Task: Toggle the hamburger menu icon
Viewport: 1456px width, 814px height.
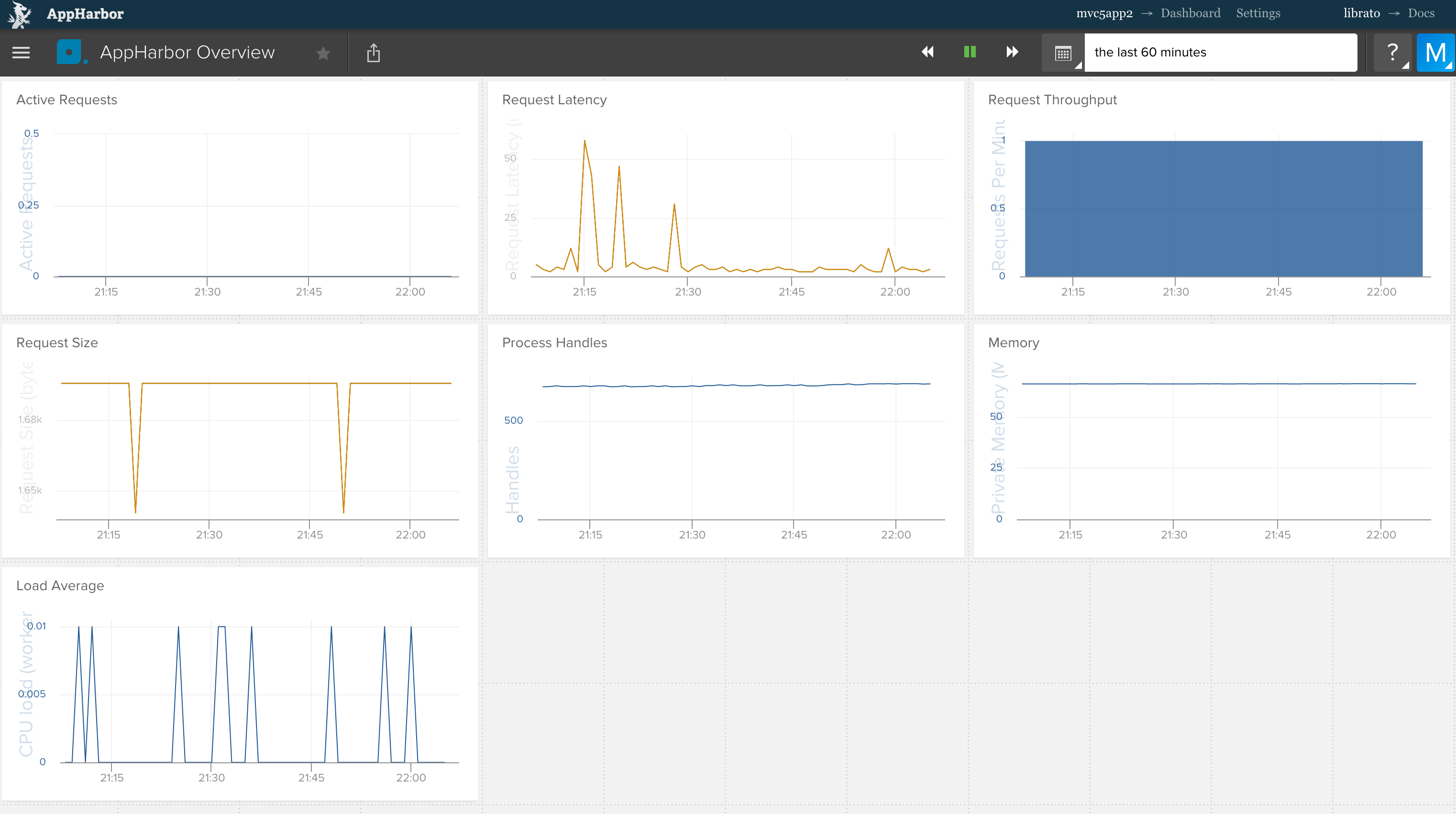Action: click(21, 53)
